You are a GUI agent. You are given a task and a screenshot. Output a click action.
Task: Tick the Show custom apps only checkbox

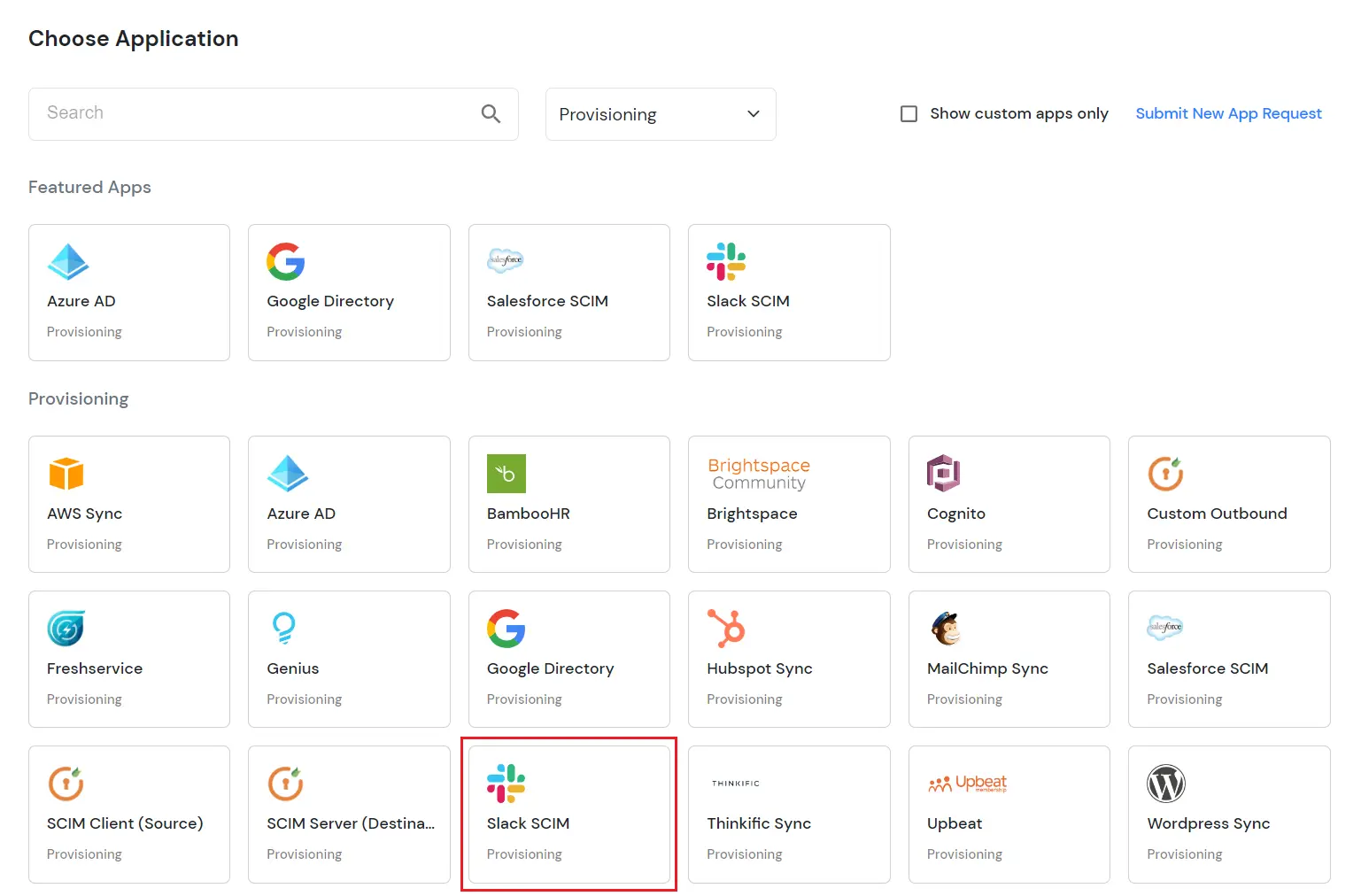click(x=909, y=113)
